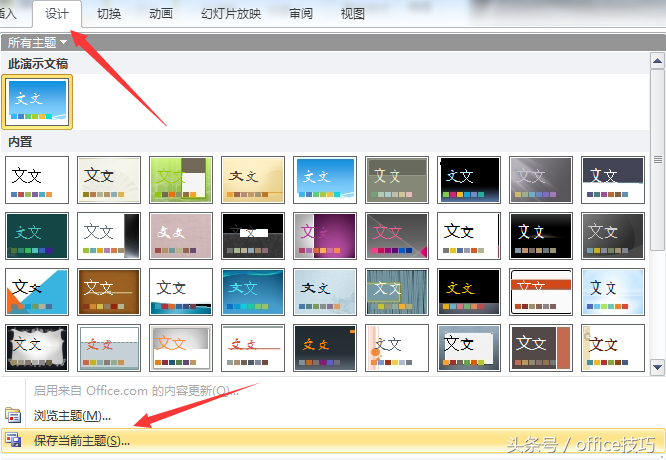666x460 pixels.
Task: Apply dark gray theme with gray text
Action: [613, 236]
